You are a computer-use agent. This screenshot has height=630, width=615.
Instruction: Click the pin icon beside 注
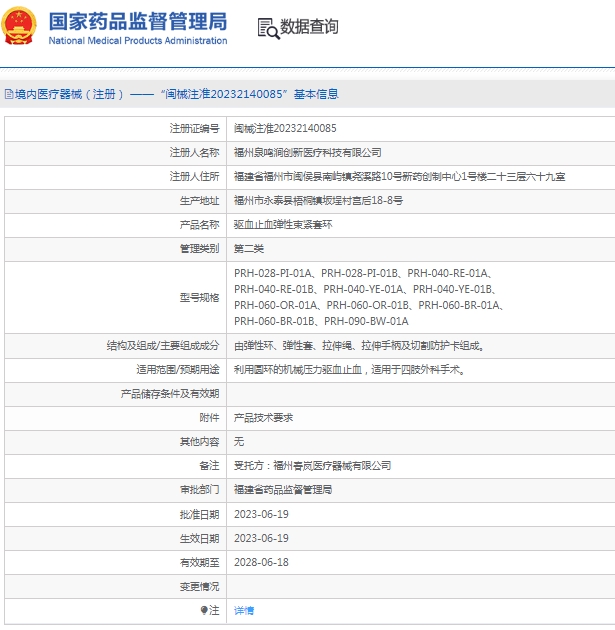point(204,610)
